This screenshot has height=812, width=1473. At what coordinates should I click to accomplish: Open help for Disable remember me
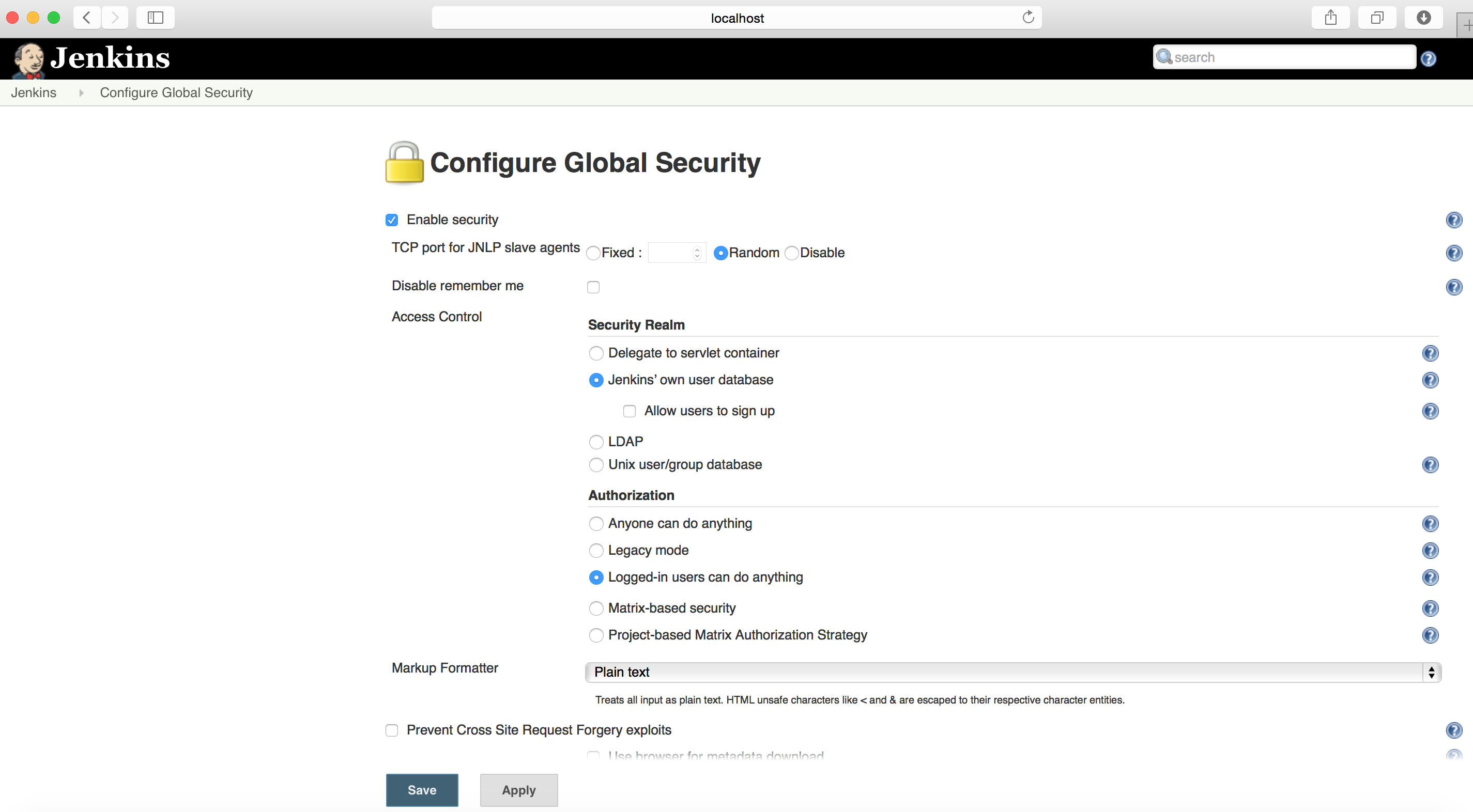1453,287
